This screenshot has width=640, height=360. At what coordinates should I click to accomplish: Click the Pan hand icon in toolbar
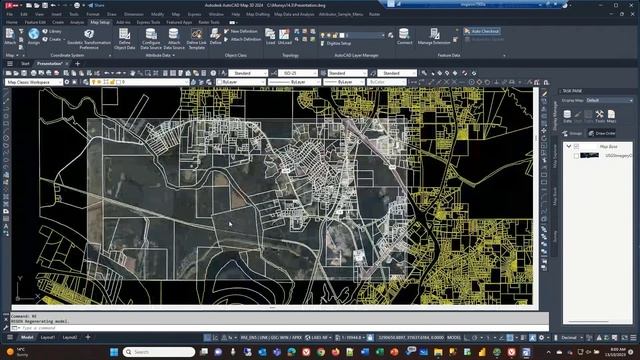click(x=133, y=73)
